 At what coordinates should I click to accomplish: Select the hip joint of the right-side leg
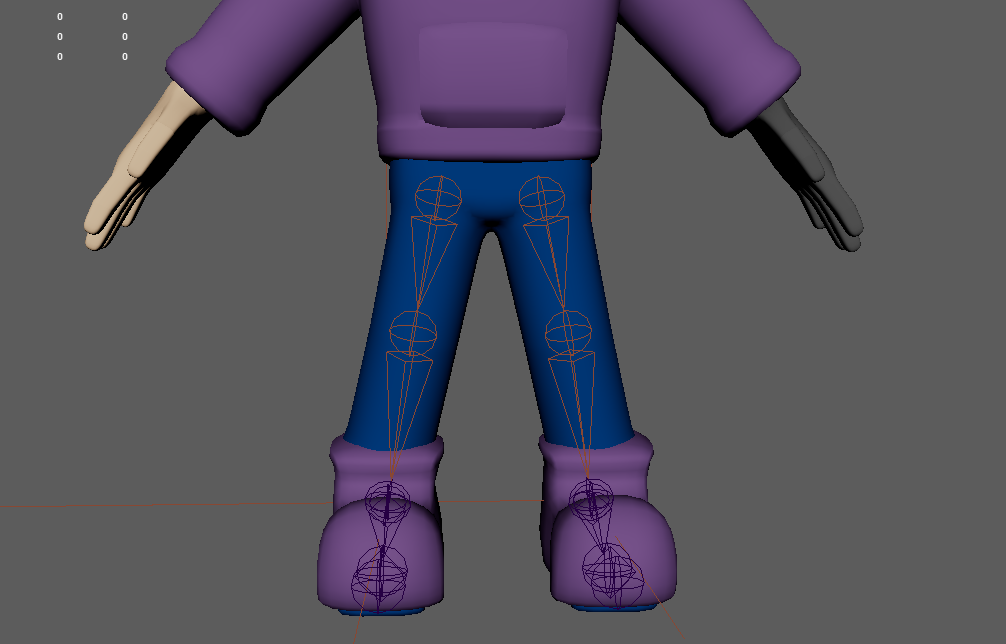coord(543,197)
